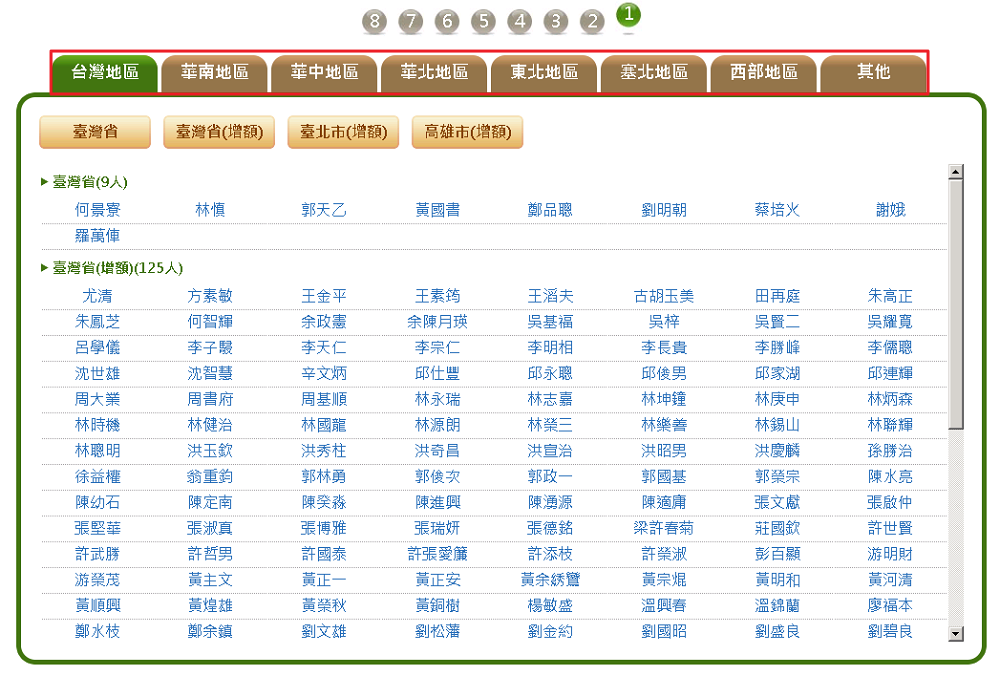Click the 高雄市(增額) button
This screenshot has height=689, width=1000.
pos(467,132)
